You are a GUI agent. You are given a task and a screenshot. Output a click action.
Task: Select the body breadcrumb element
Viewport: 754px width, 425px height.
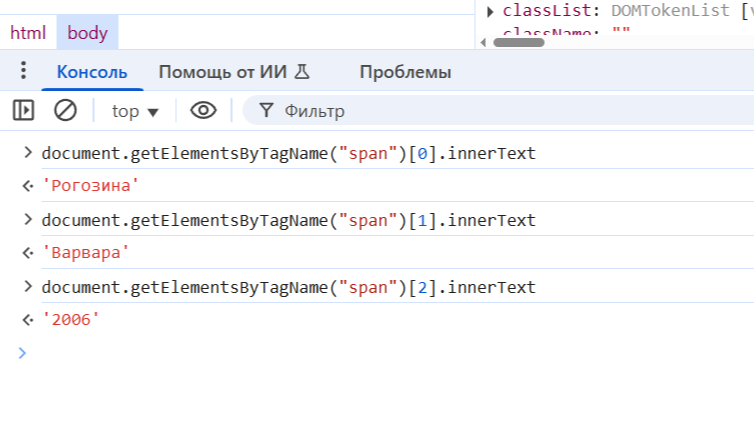coord(87,32)
